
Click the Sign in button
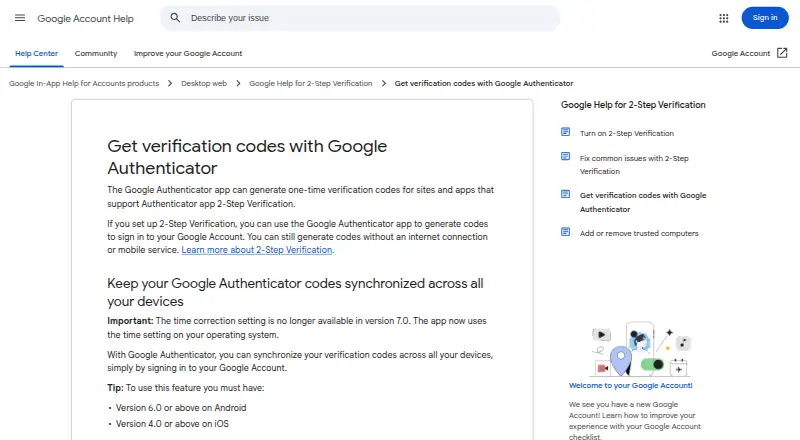point(765,18)
